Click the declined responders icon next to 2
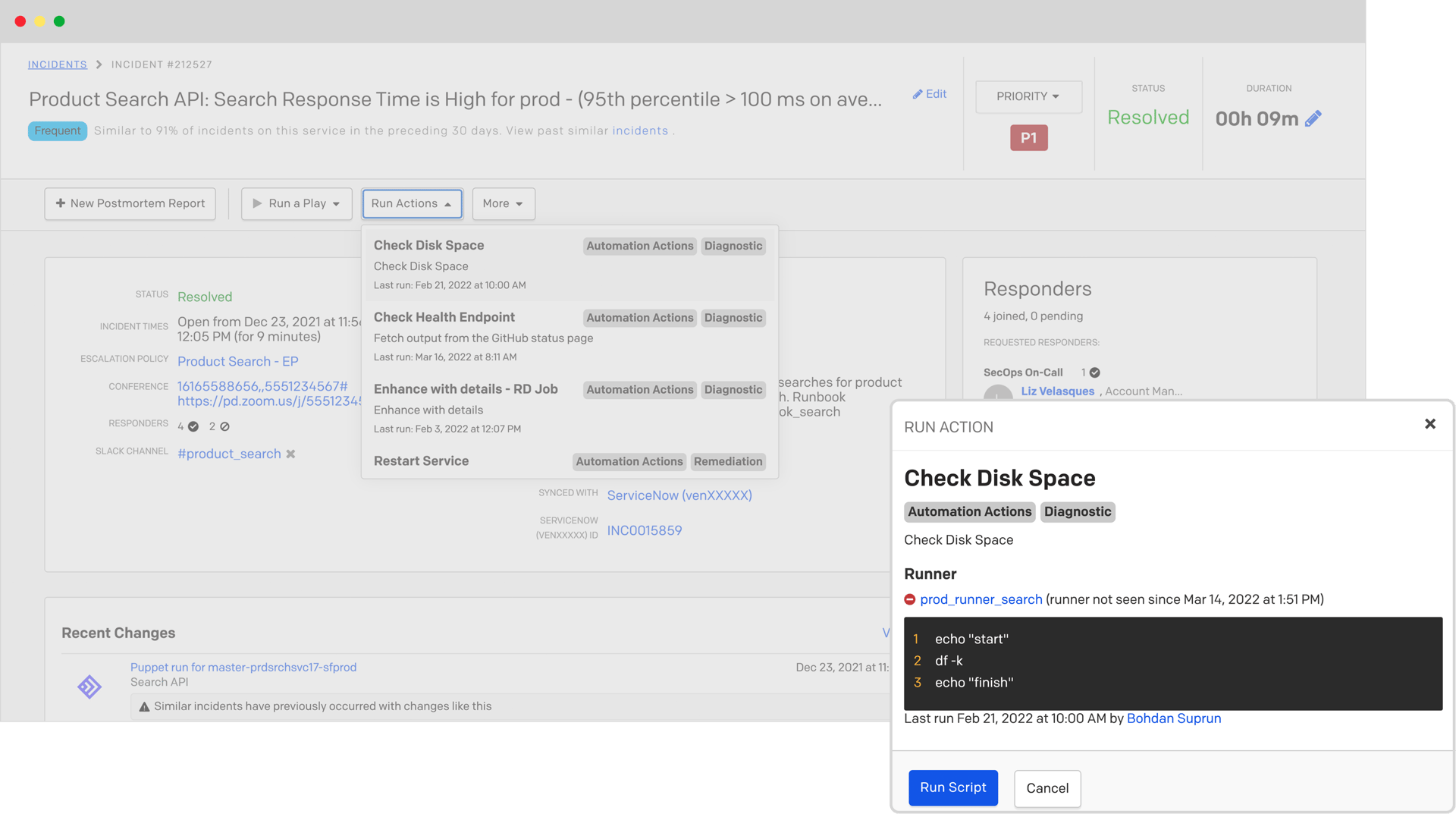 (224, 426)
